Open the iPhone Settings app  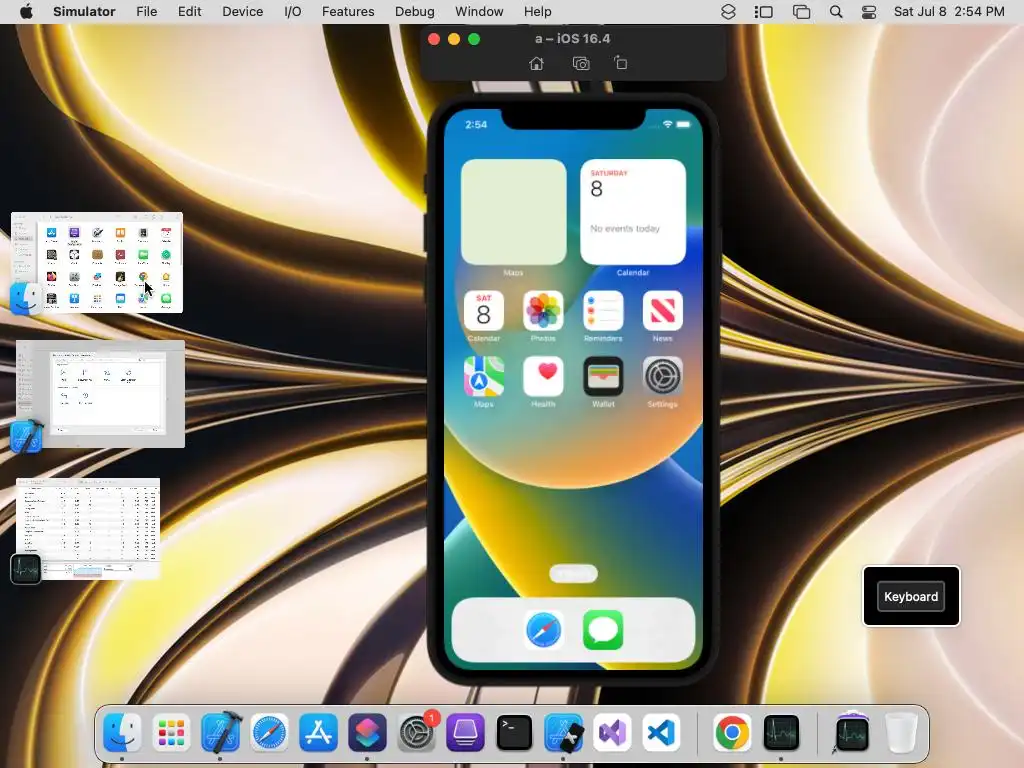point(662,376)
